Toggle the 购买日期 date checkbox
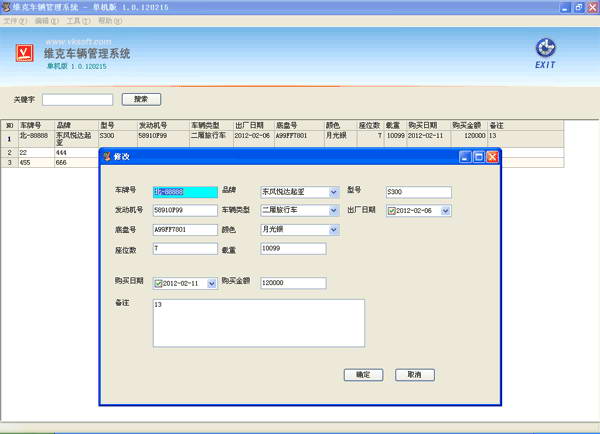Image resolution: width=600 pixels, height=434 pixels. [158, 284]
